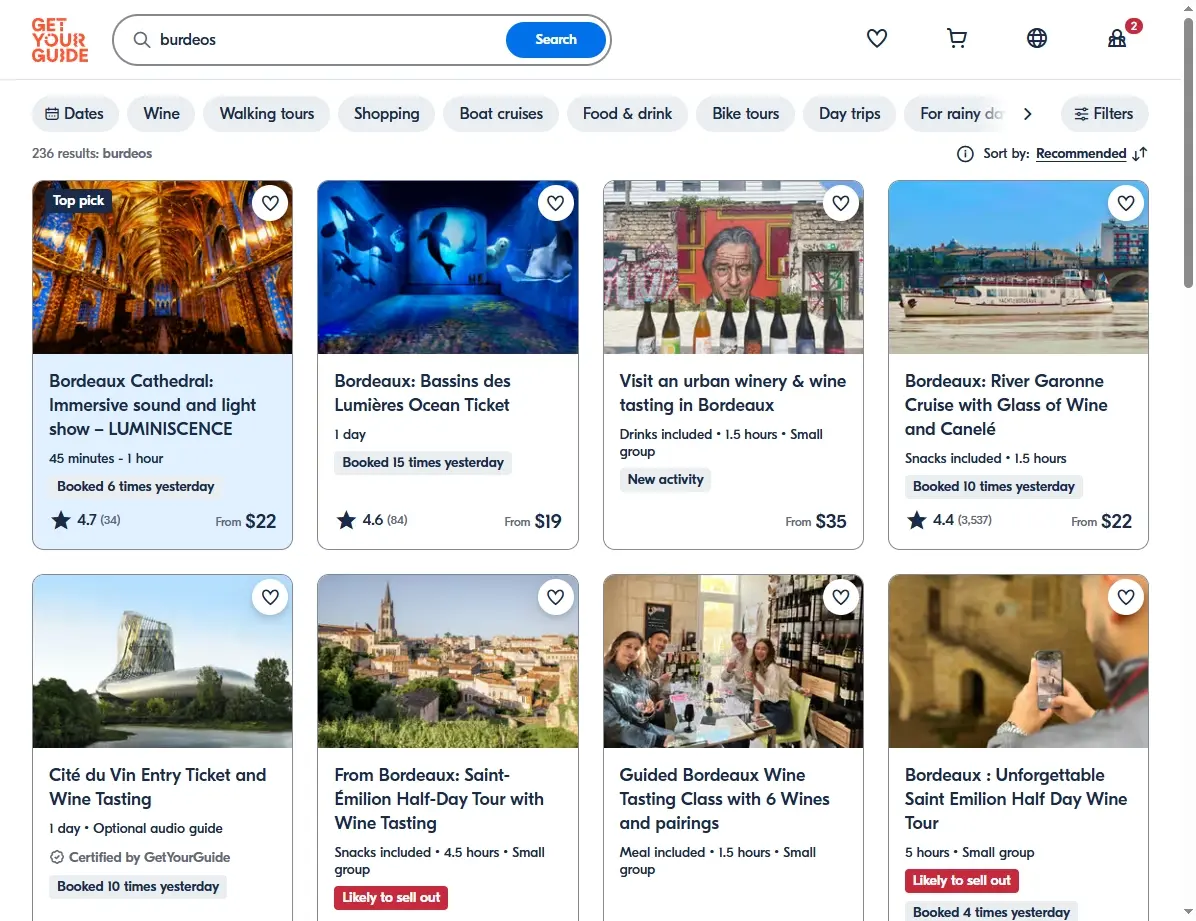Image resolution: width=1196 pixels, height=921 pixels.
Task: Open the Dates picker chip
Action: tap(75, 114)
